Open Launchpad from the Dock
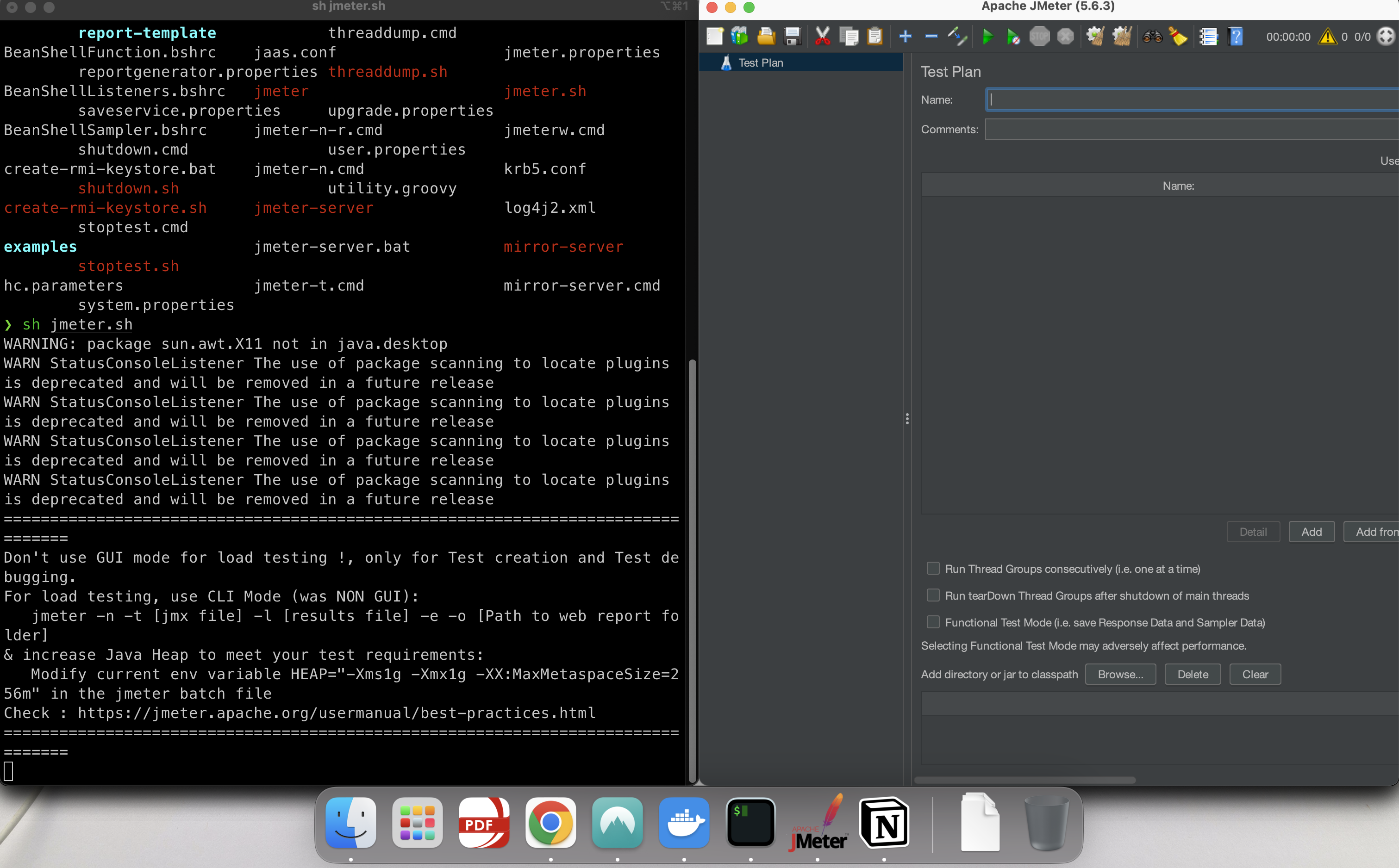Viewport: 1399px width, 868px height. [x=418, y=823]
